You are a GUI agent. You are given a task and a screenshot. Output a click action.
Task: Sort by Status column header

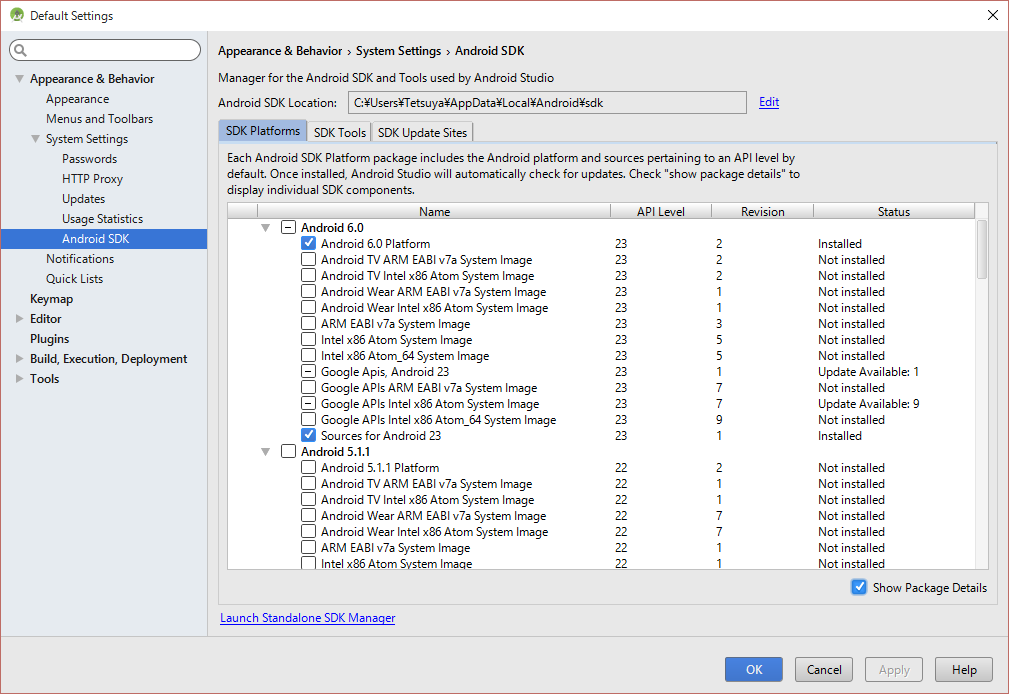tap(894, 211)
